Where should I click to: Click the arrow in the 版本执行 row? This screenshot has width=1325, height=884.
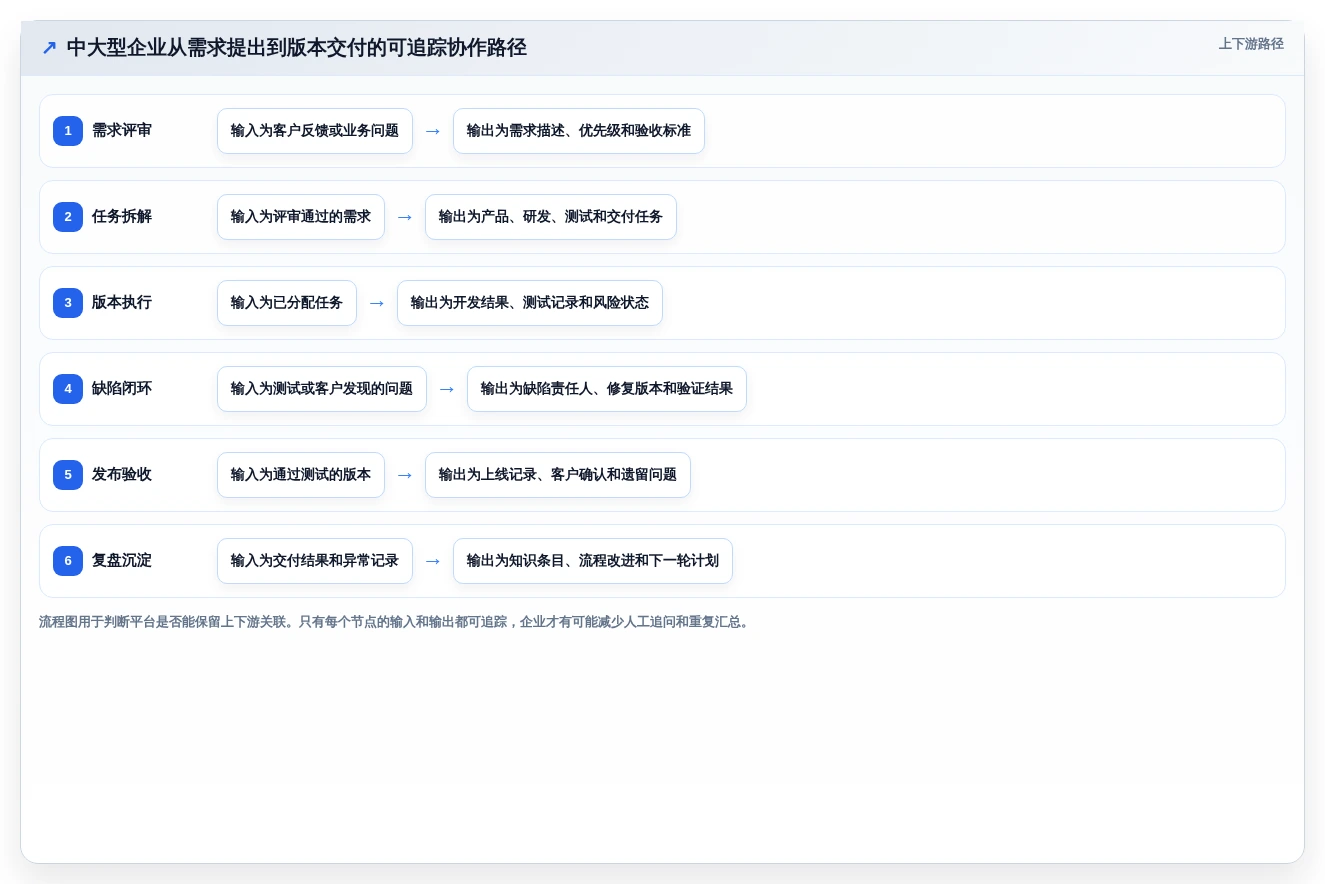(x=377, y=303)
